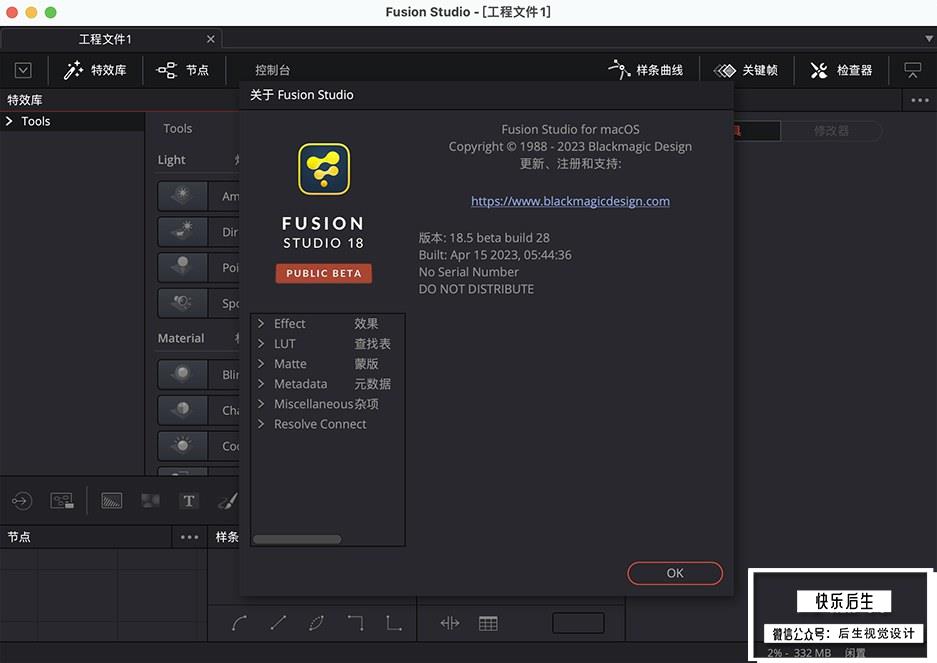Image resolution: width=937 pixels, height=663 pixels.
Task: Open the drop-down box icon before 特效库
Action: [x=23, y=70]
